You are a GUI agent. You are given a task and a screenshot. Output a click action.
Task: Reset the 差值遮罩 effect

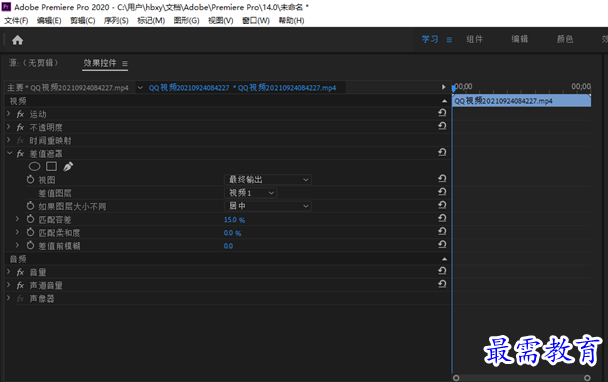pyautogui.click(x=442, y=152)
